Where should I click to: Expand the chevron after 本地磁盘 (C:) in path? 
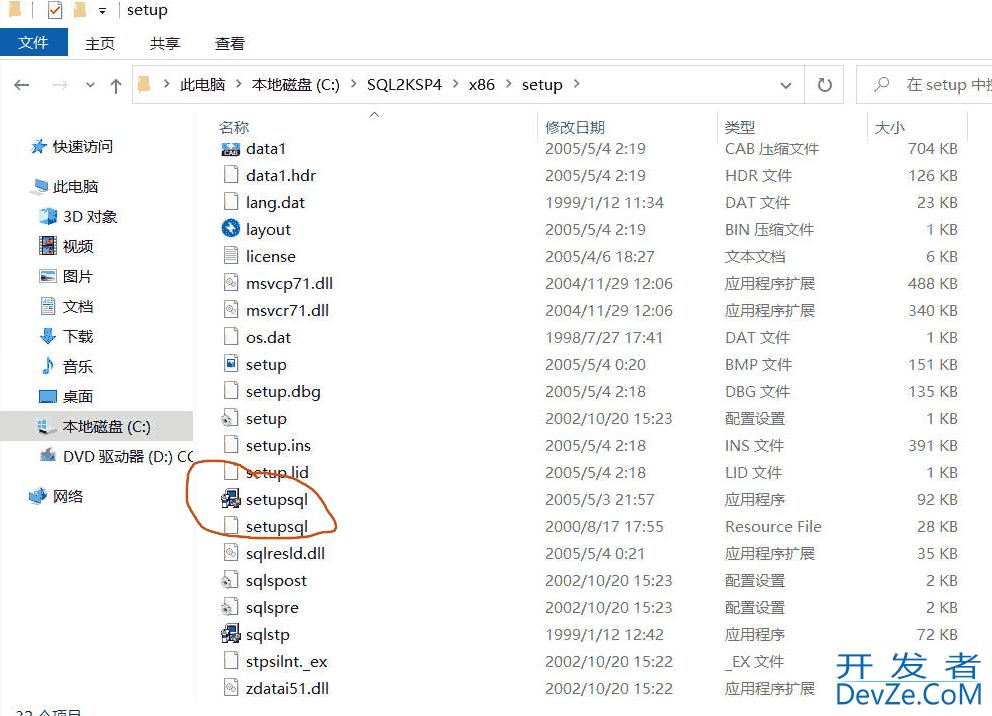point(354,83)
